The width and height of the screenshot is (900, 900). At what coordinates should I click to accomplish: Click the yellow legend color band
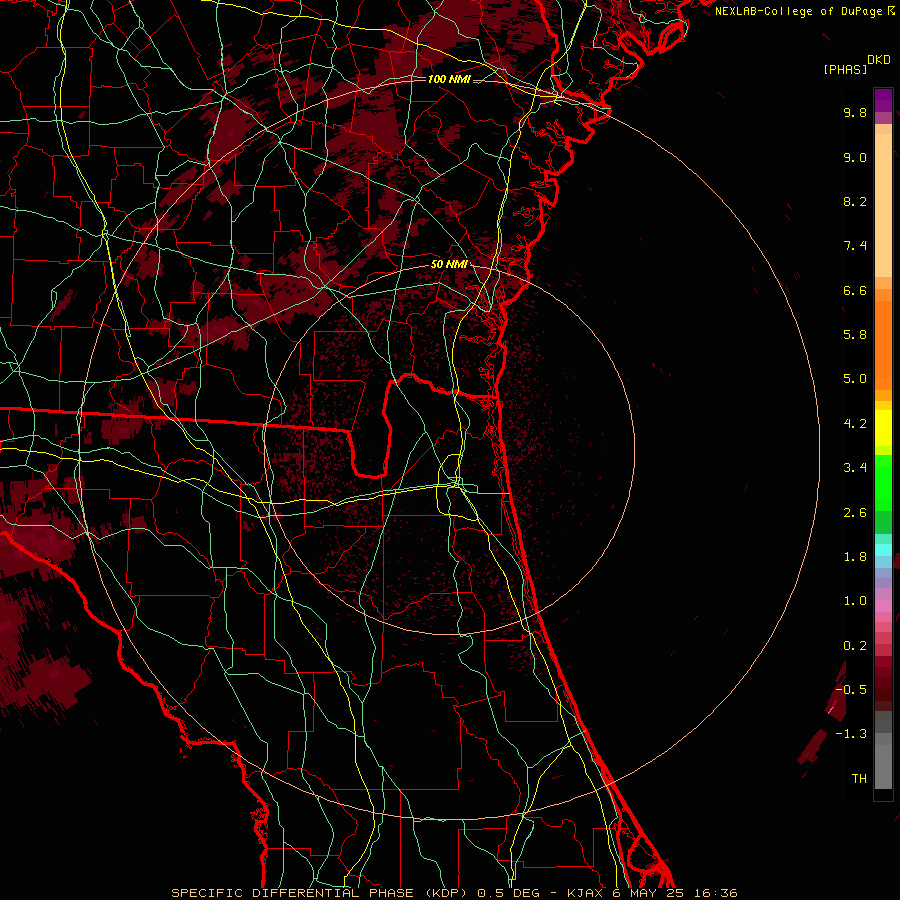(883, 428)
